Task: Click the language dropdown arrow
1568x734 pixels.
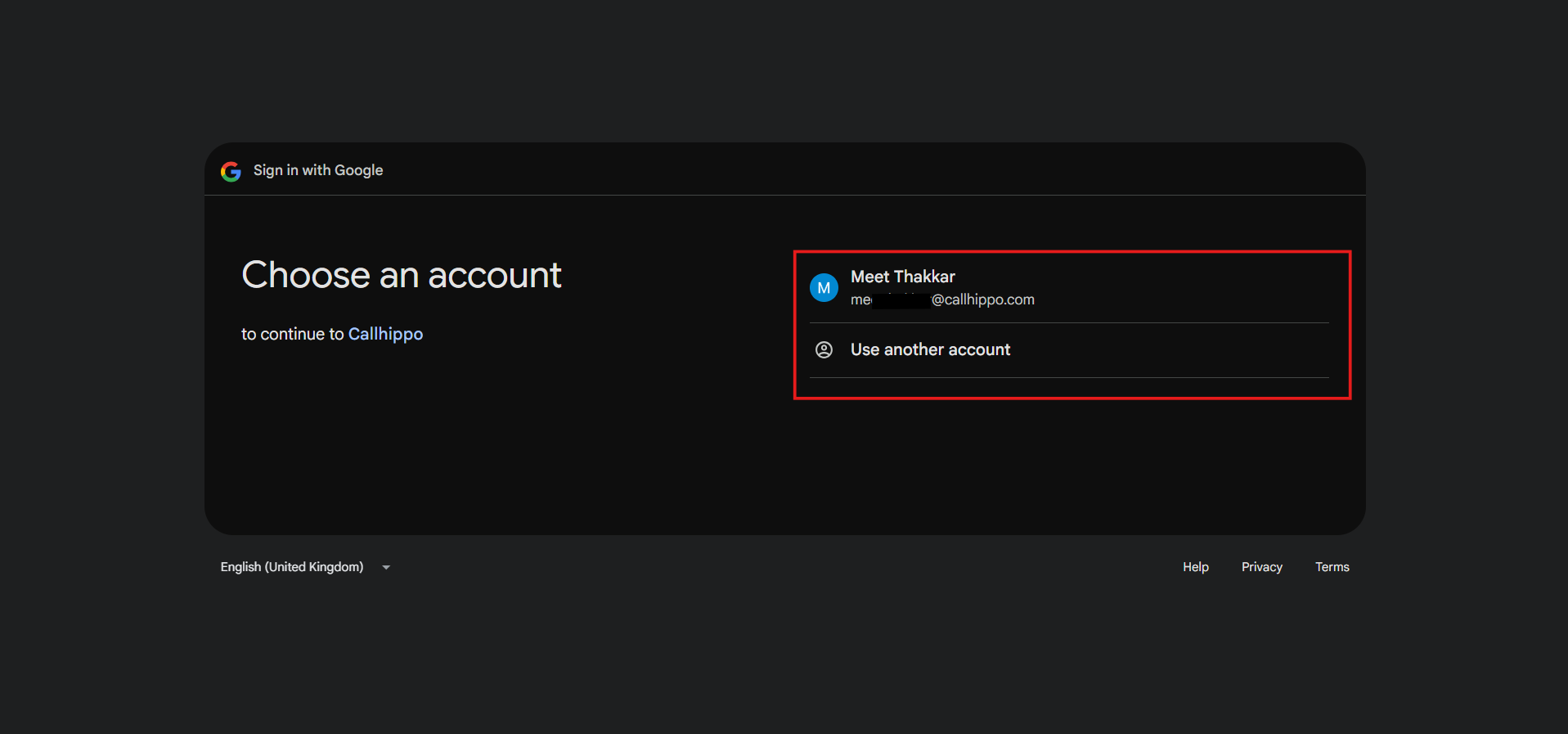Action: (x=386, y=567)
